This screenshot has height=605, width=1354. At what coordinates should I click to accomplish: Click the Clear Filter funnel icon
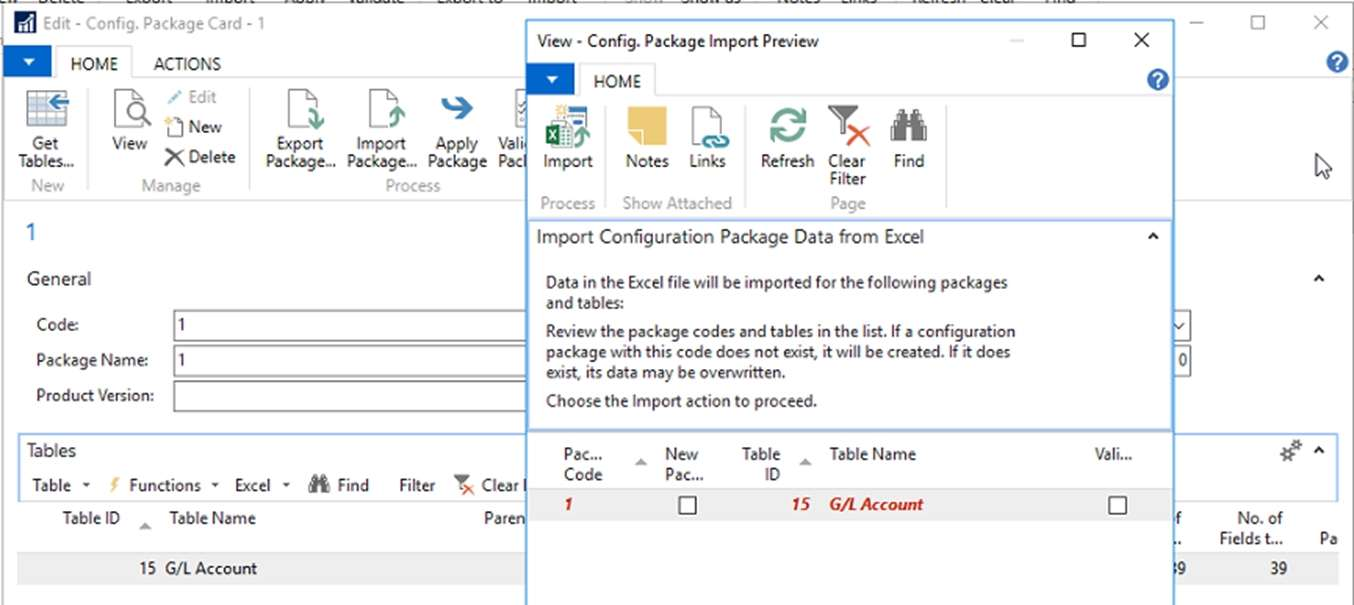pyautogui.click(x=847, y=128)
